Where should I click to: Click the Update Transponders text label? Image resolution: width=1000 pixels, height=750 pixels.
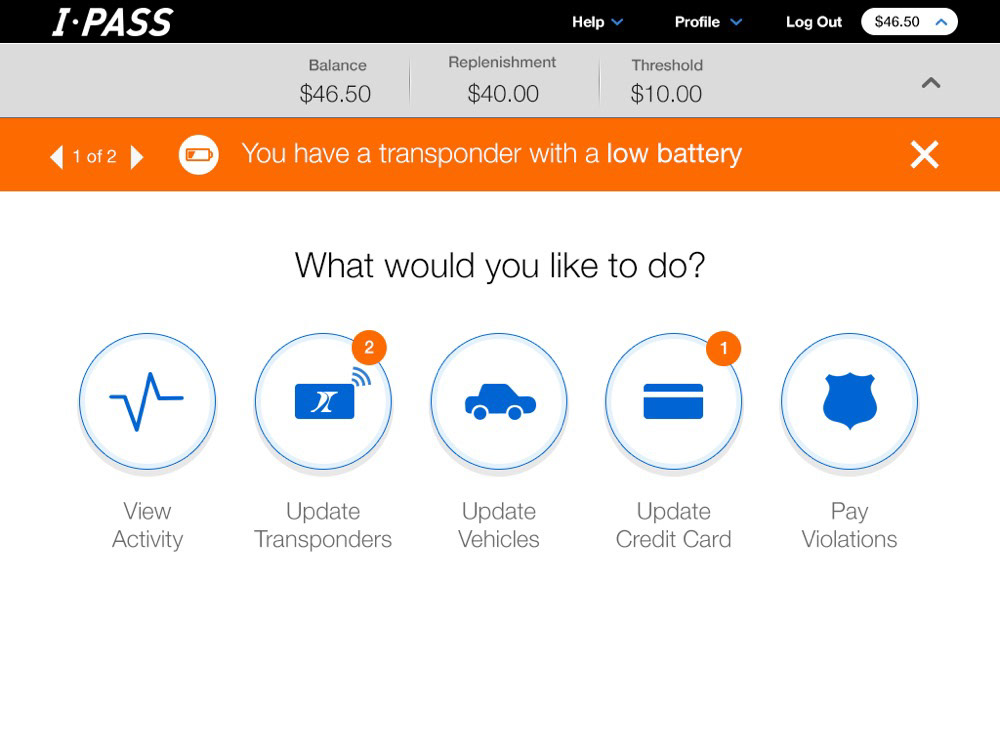[x=323, y=525]
